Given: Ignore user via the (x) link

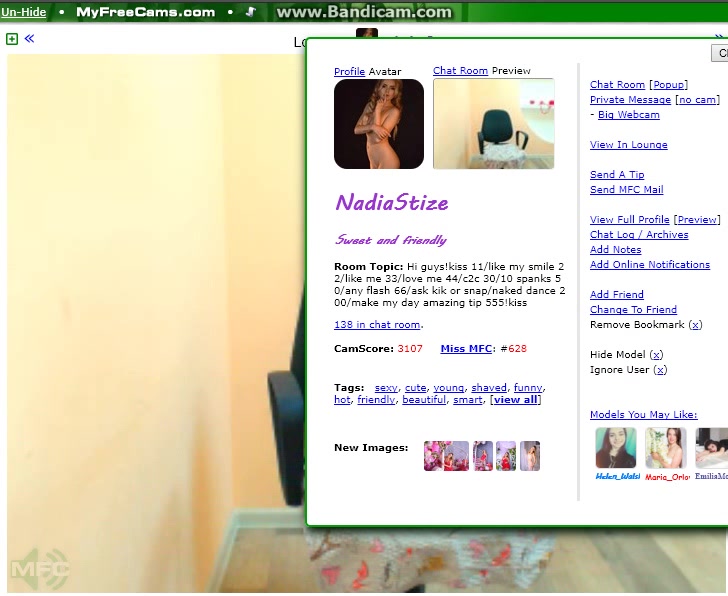Looking at the screenshot, I should 660,370.
